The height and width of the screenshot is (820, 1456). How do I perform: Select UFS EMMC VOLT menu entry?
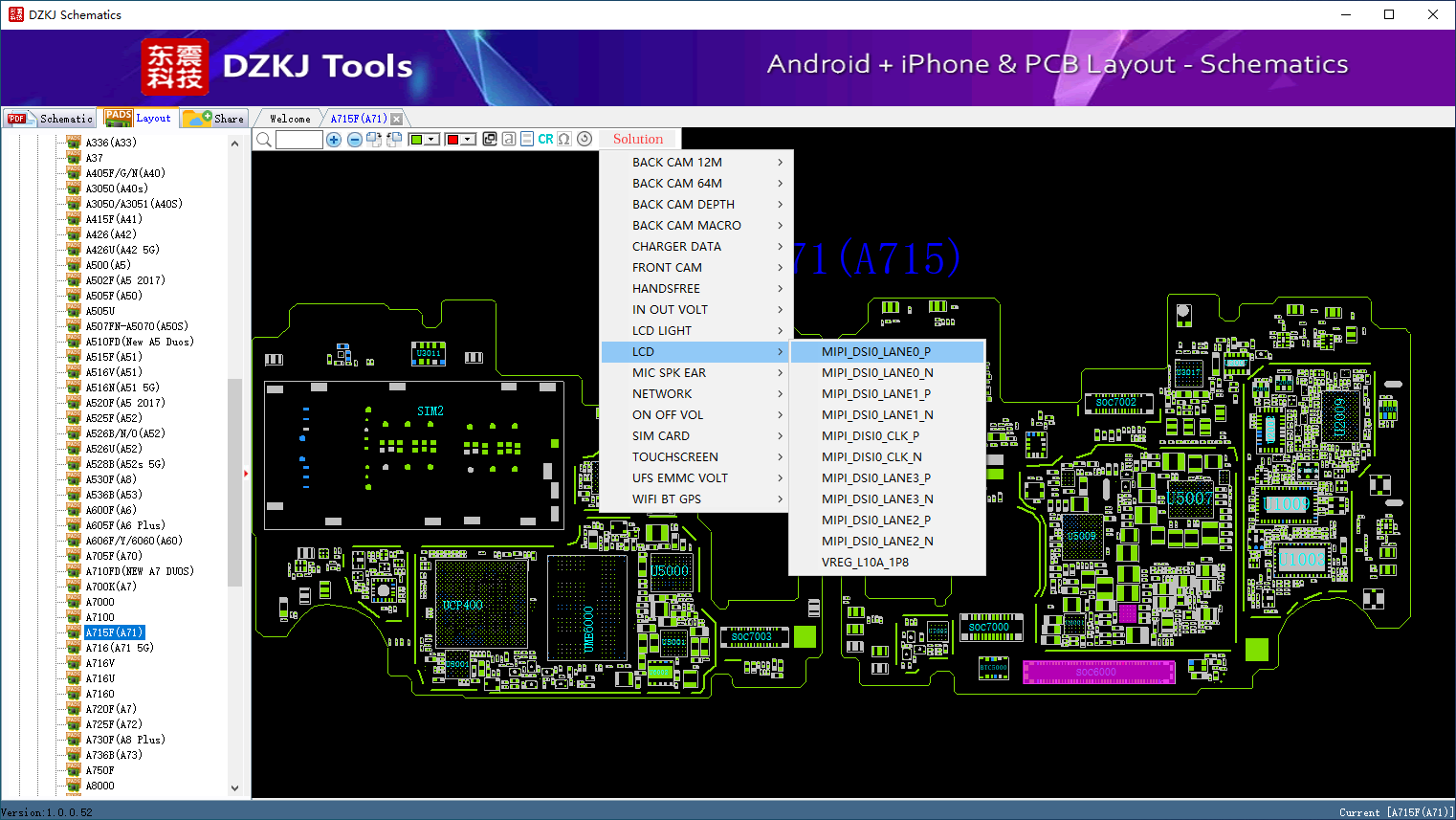click(695, 478)
